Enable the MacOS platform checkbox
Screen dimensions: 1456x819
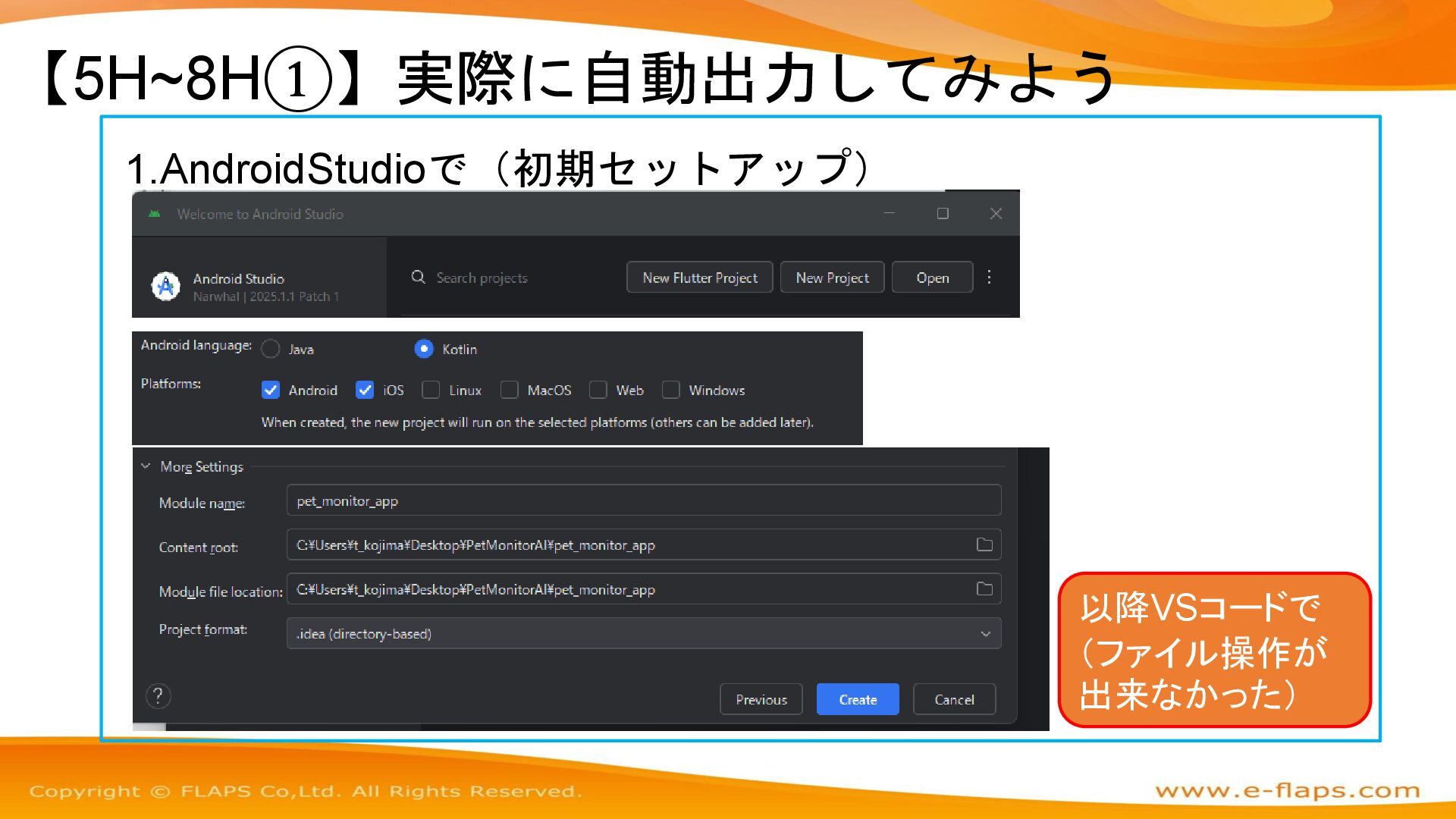[510, 390]
